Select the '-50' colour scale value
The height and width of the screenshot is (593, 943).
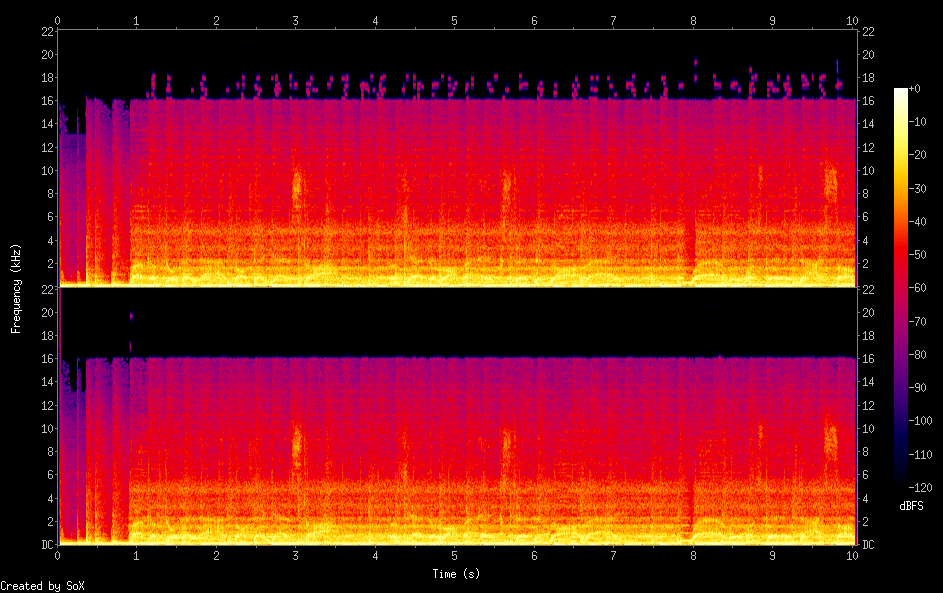917,254
